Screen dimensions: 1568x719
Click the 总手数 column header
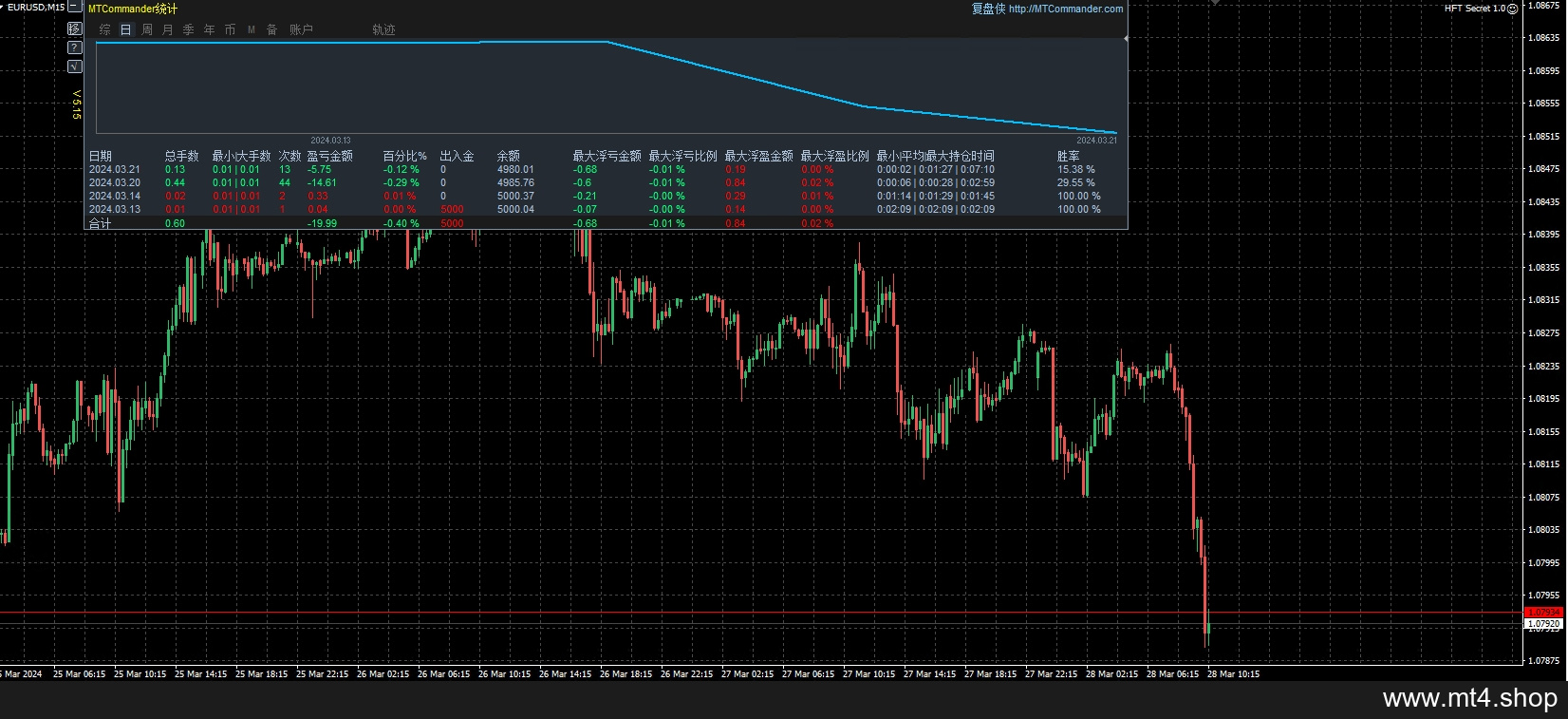(x=181, y=156)
